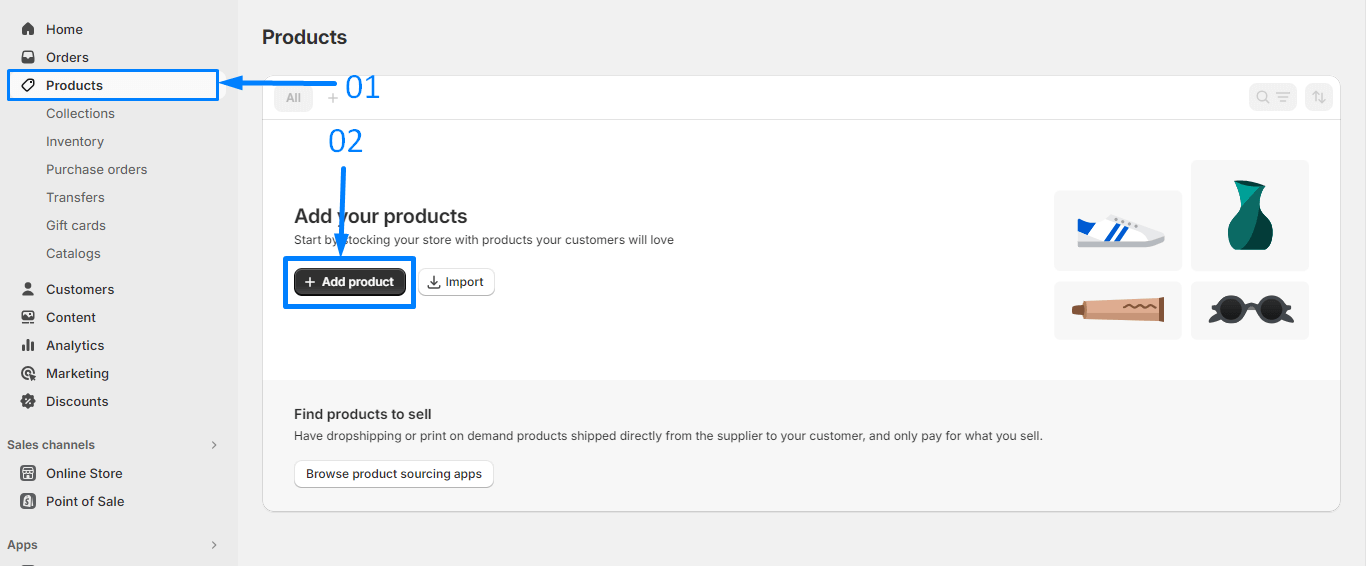Open Collections in Products submenu

point(80,113)
